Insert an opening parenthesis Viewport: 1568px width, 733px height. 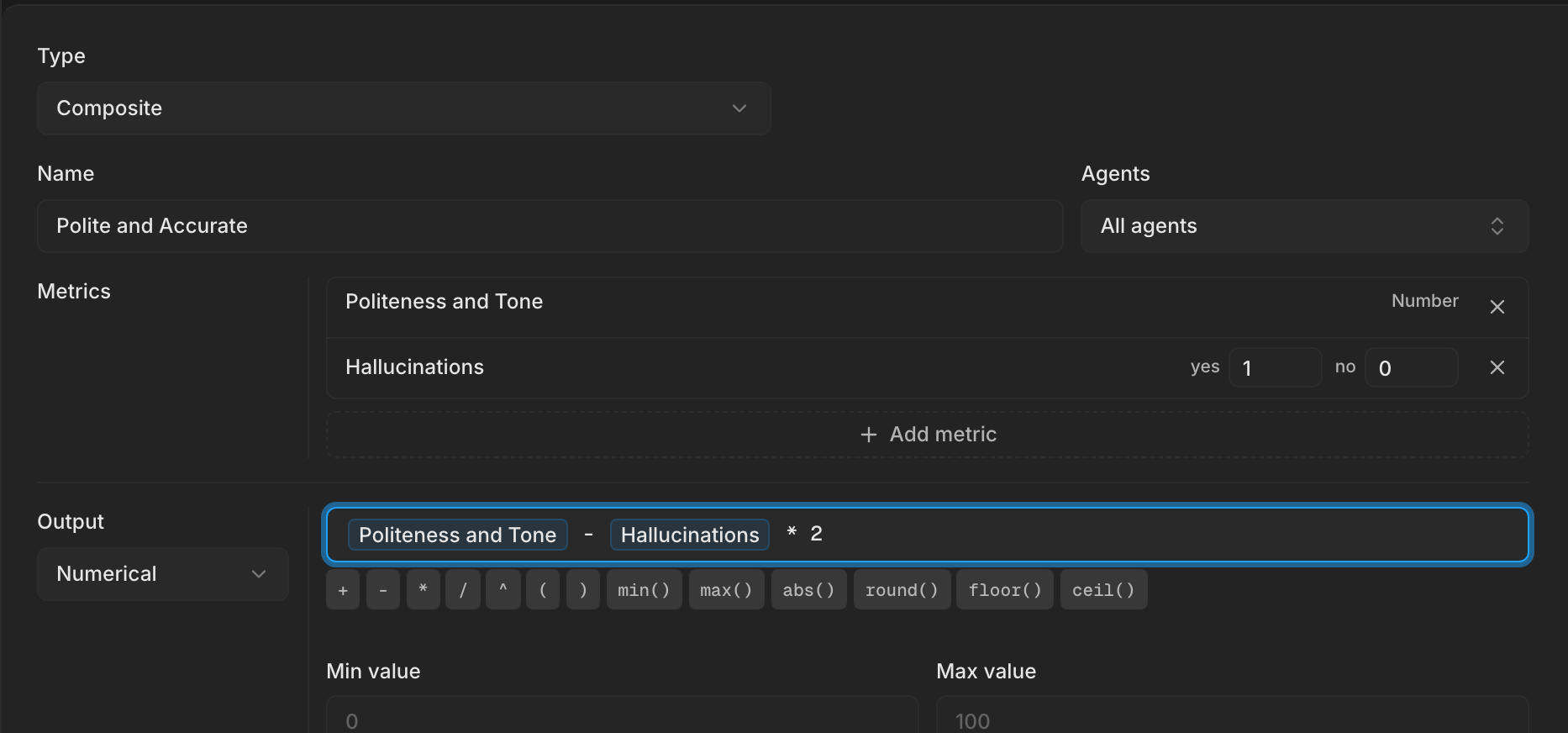click(543, 589)
